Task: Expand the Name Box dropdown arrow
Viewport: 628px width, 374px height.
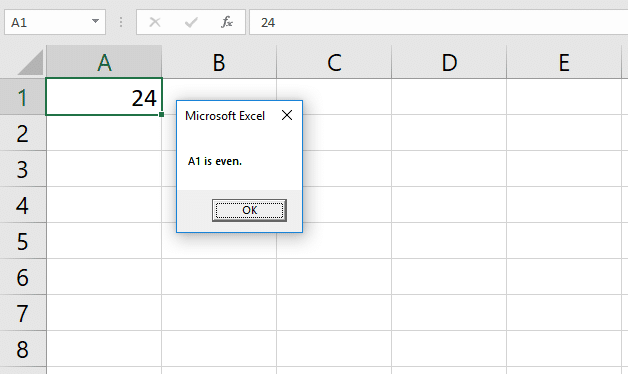Action: tap(95, 21)
